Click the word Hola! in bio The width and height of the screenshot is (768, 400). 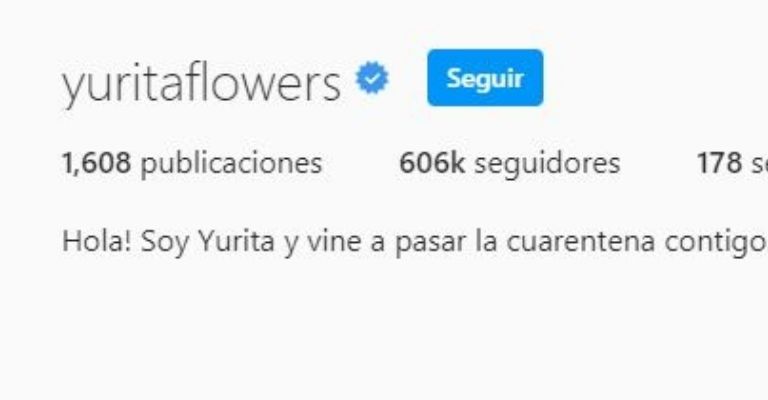(96, 241)
